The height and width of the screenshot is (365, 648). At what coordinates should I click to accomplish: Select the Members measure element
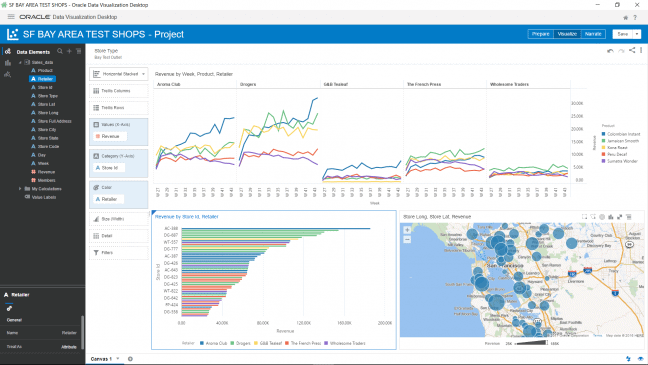[46, 181]
